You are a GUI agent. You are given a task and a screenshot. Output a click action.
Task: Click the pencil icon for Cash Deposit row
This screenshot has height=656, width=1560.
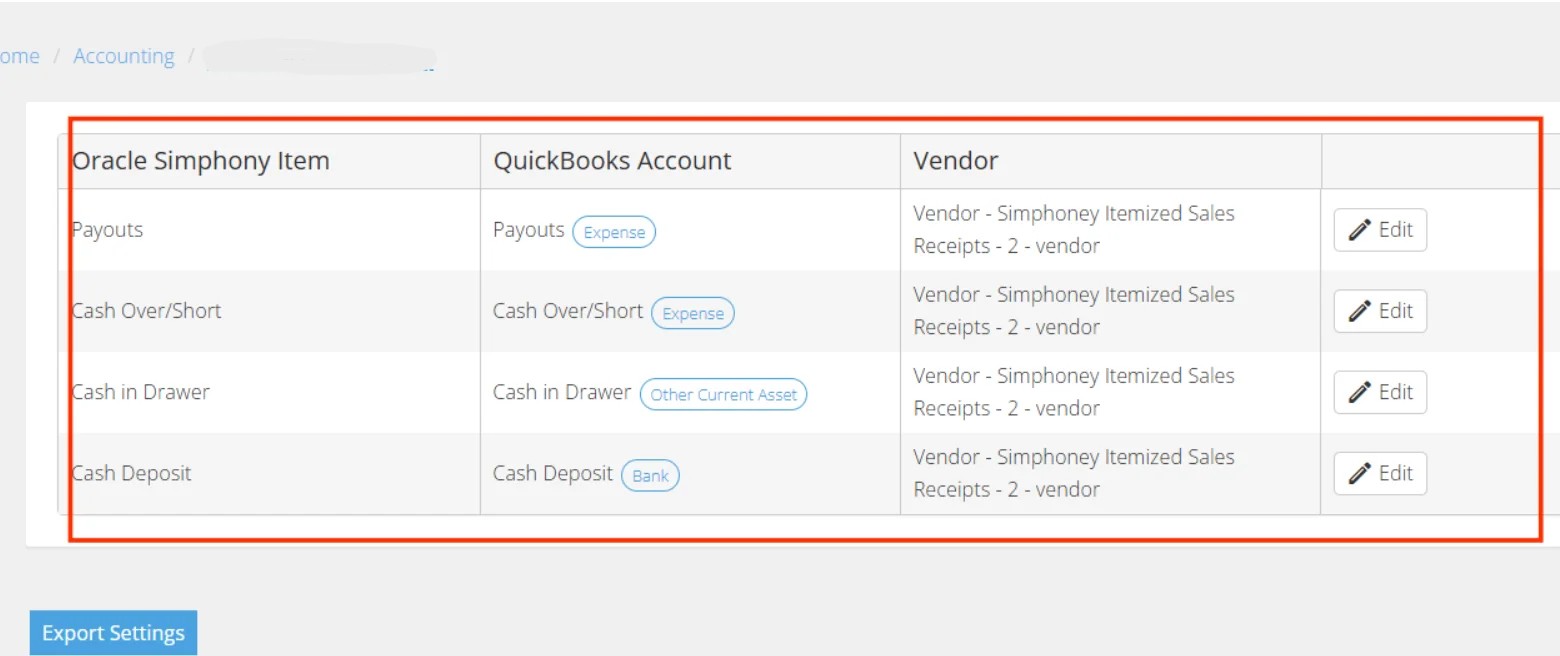pos(1362,473)
